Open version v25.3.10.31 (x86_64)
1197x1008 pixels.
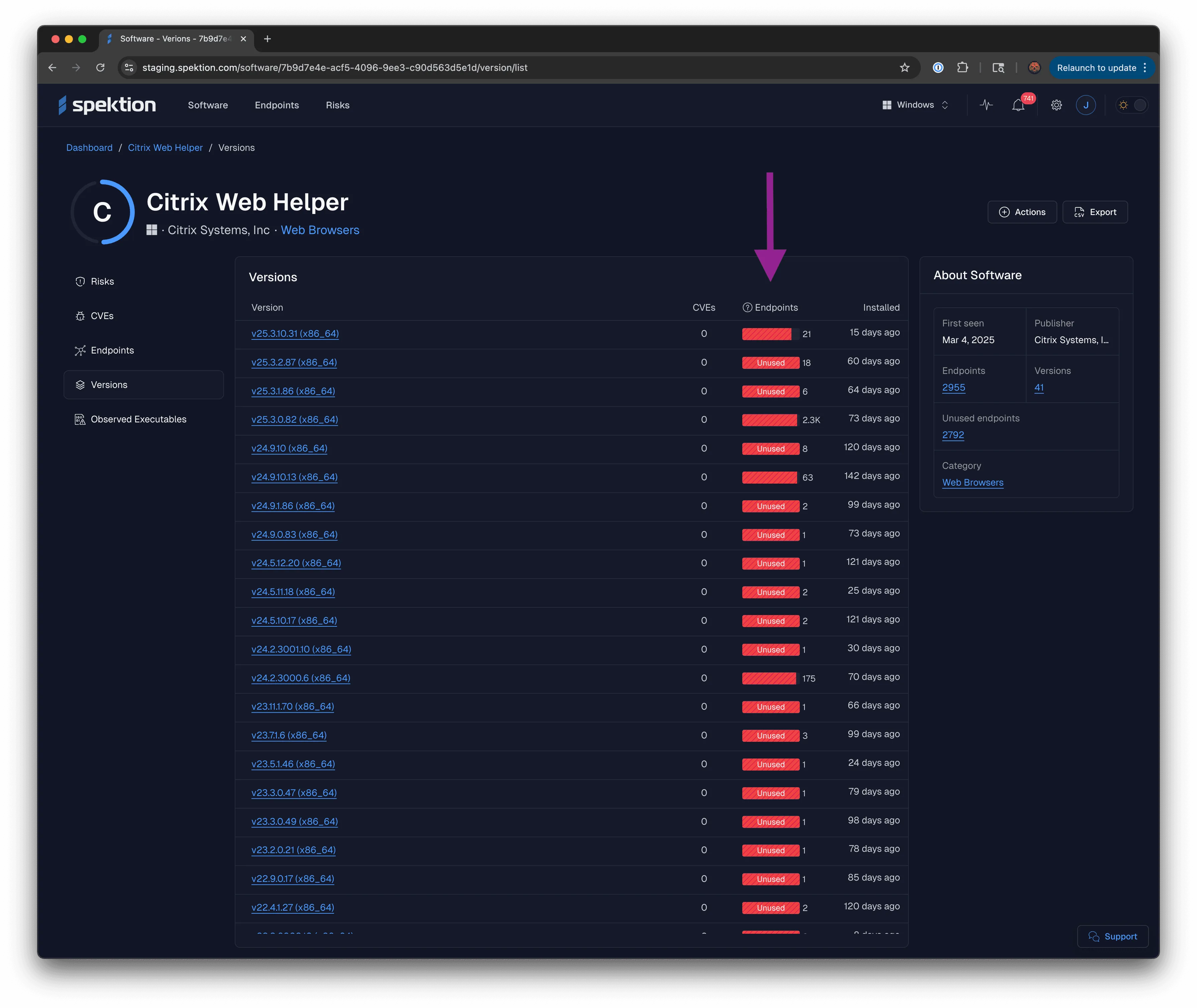[295, 334]
